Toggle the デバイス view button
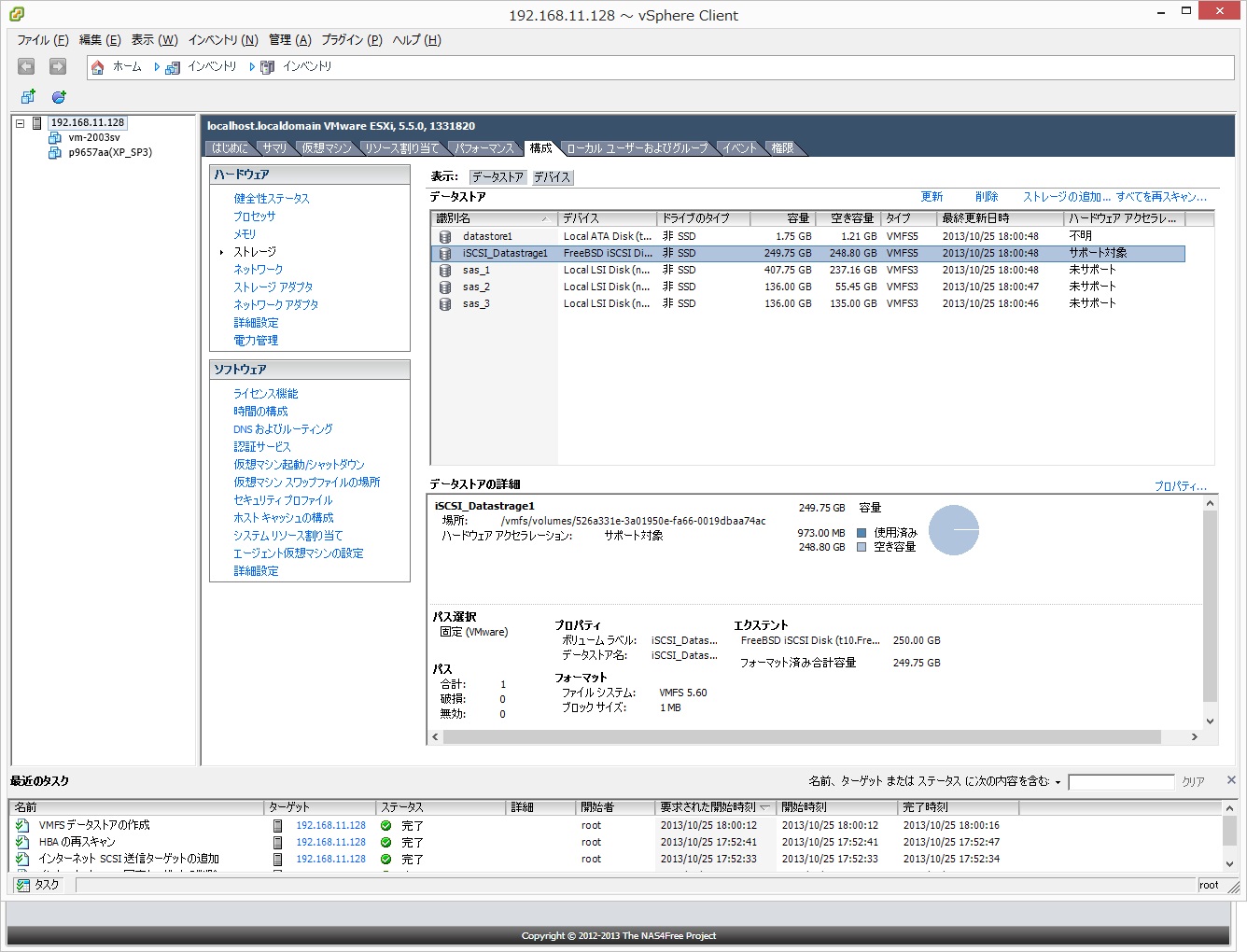This screenshot has width=1247, height=952. tap(552, 177)
